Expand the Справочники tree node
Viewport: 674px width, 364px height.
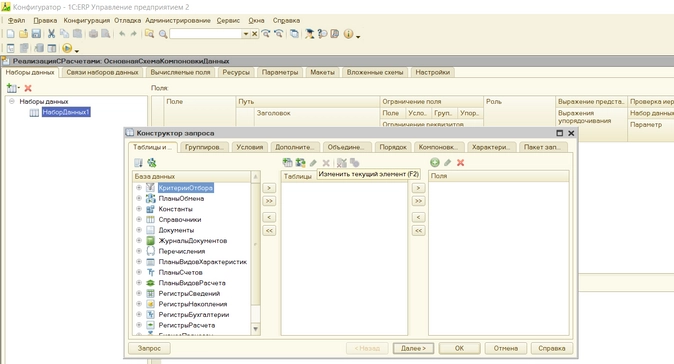pos(139,219)
